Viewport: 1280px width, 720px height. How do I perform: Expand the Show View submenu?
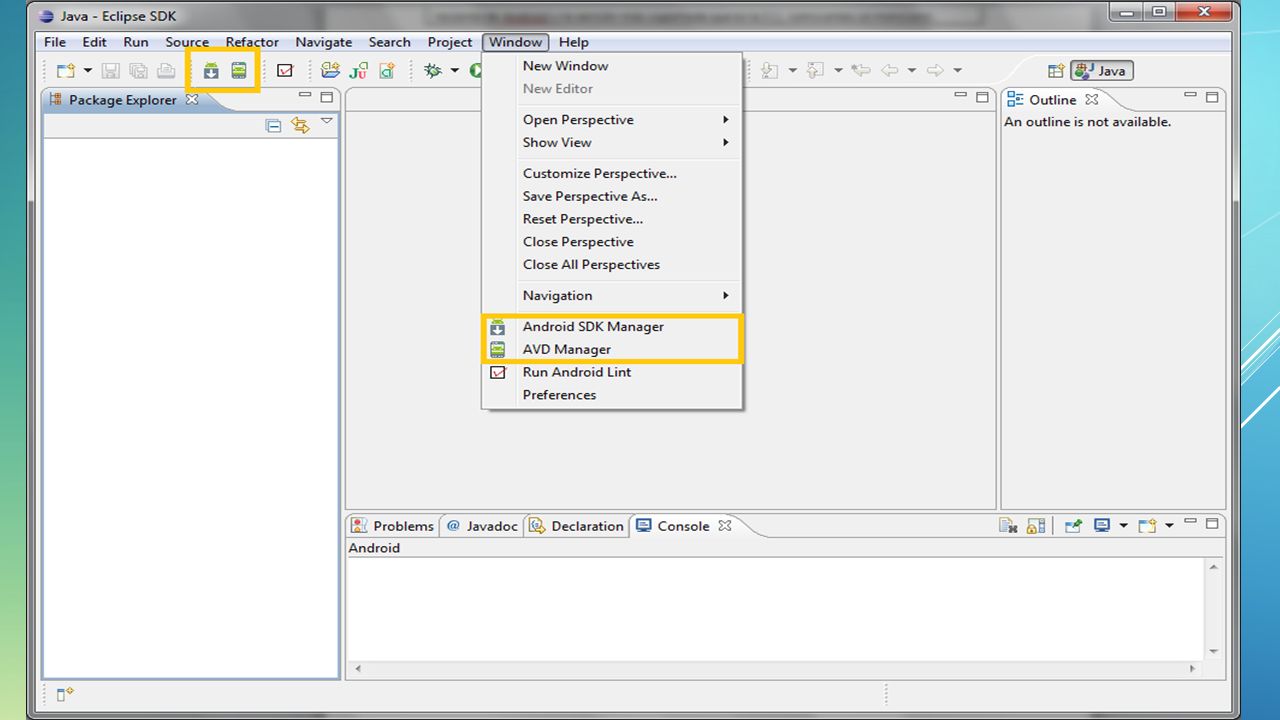point(612,142)
